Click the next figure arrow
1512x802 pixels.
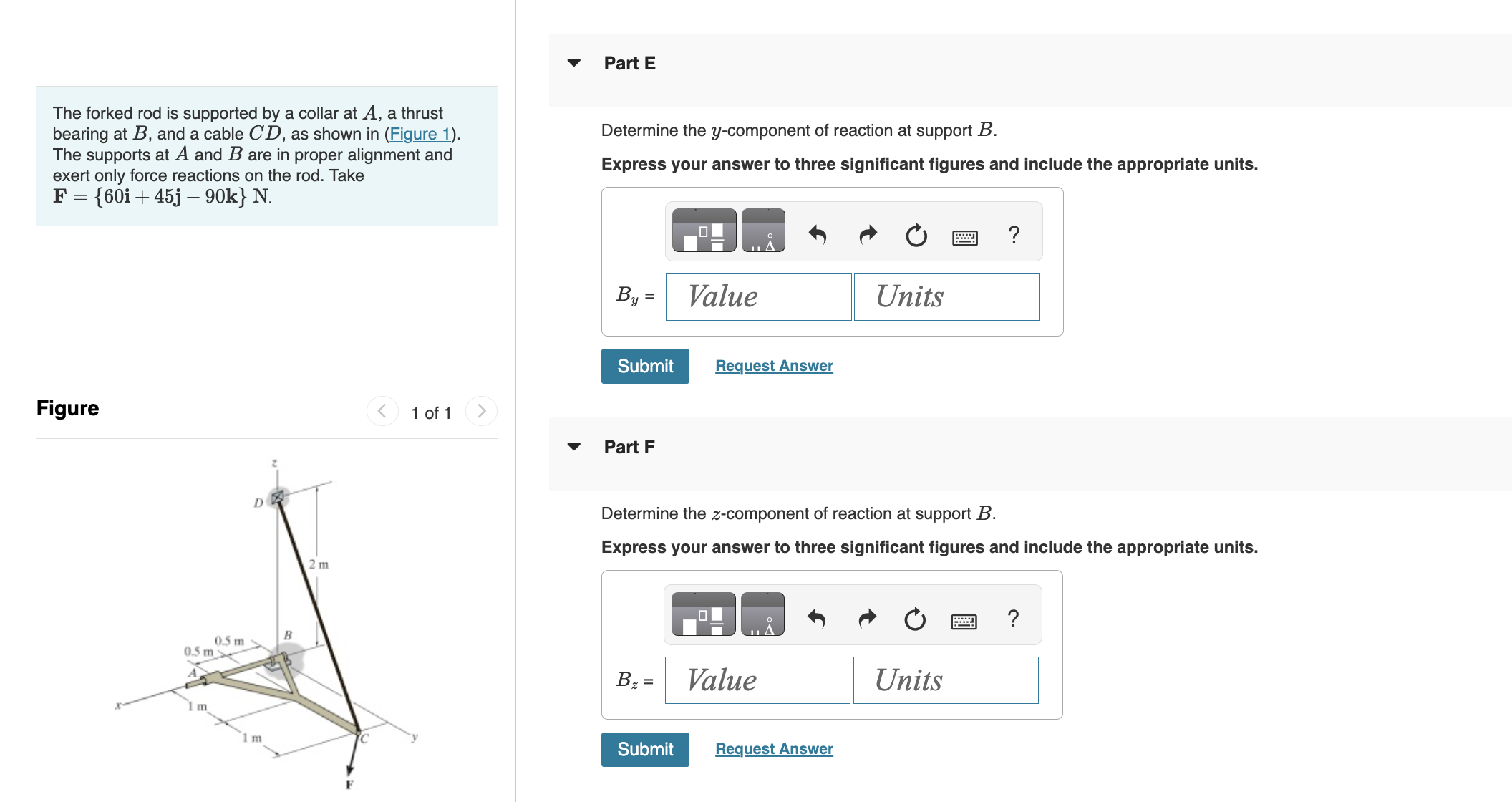click(x=481, y=411)
